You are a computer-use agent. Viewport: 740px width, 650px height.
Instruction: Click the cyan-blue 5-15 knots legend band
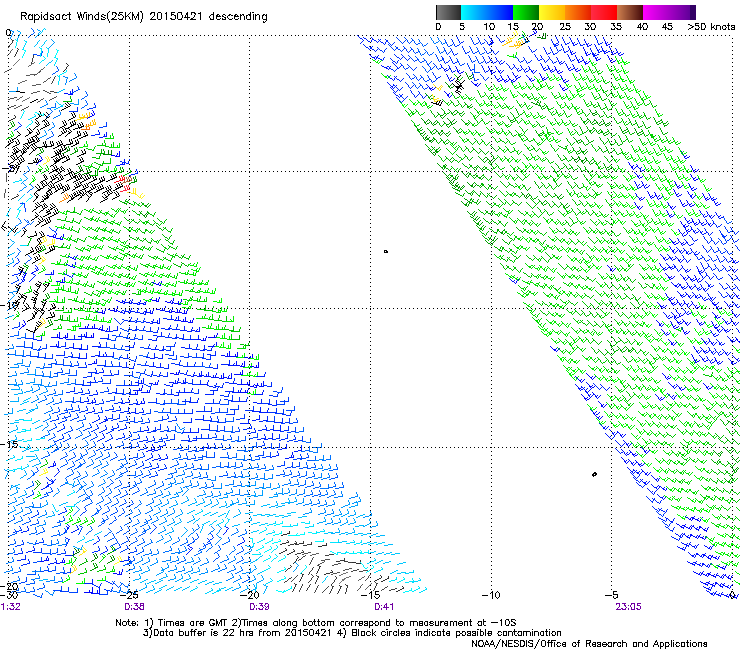487,12
